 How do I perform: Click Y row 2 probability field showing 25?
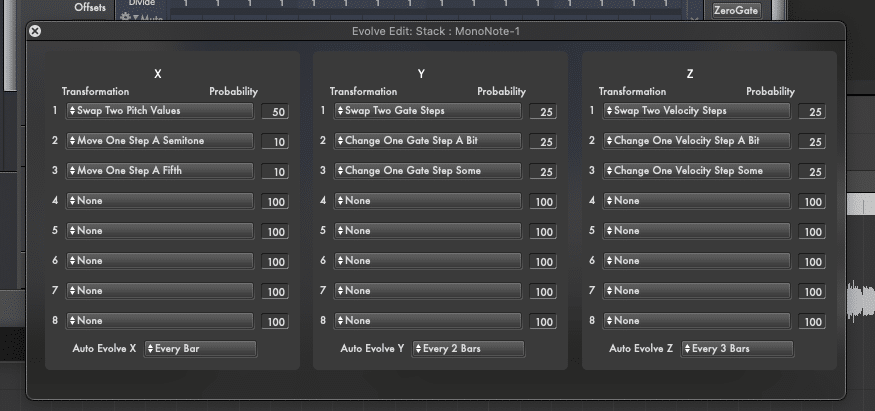click(x=543, y=142)
